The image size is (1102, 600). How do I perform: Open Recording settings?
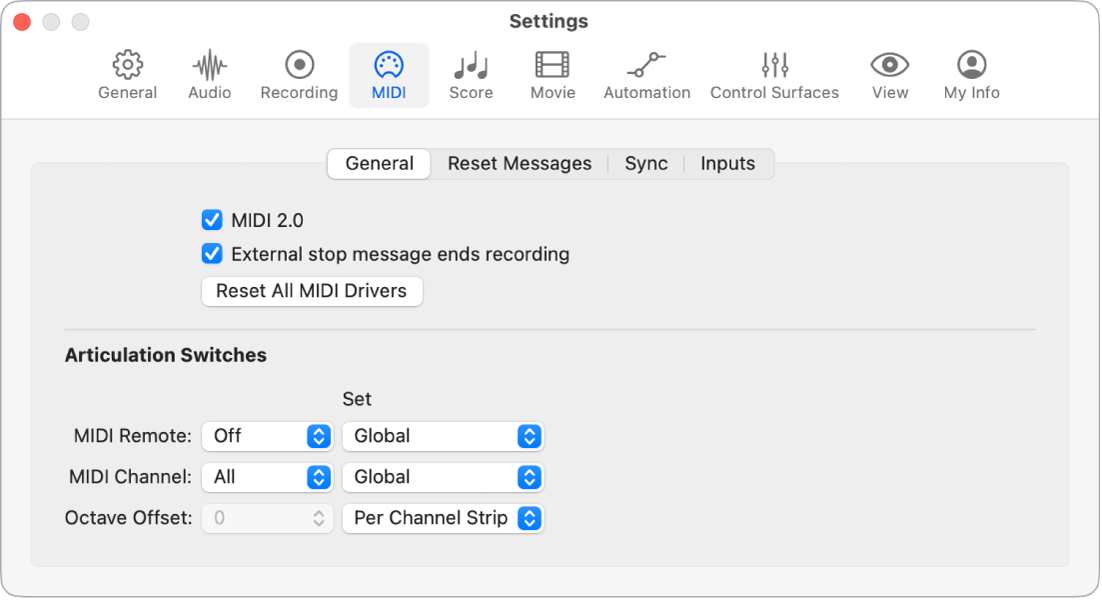[x=298, y=74]
